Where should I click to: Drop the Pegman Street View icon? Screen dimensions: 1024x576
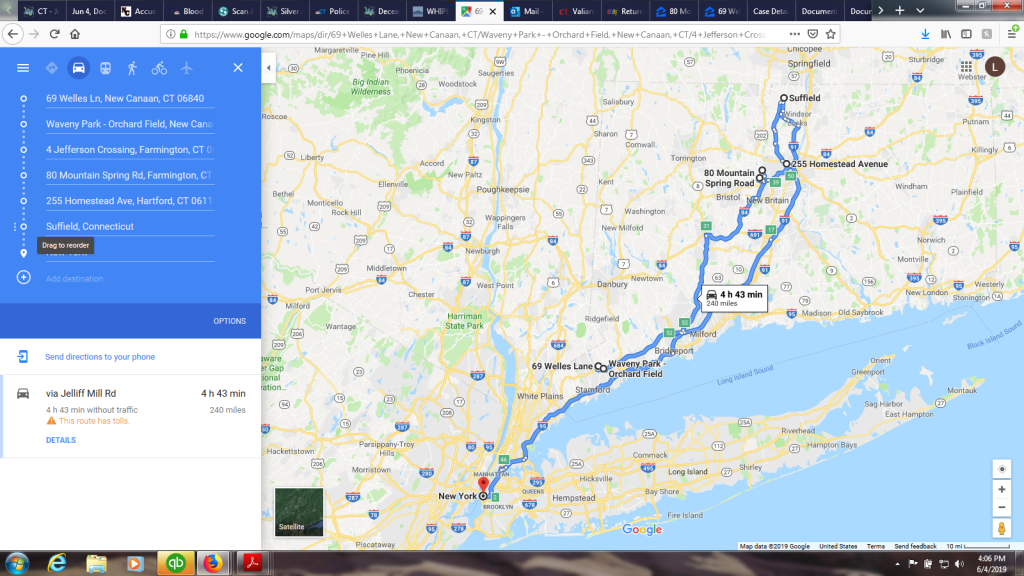(x=1001, y=528)
